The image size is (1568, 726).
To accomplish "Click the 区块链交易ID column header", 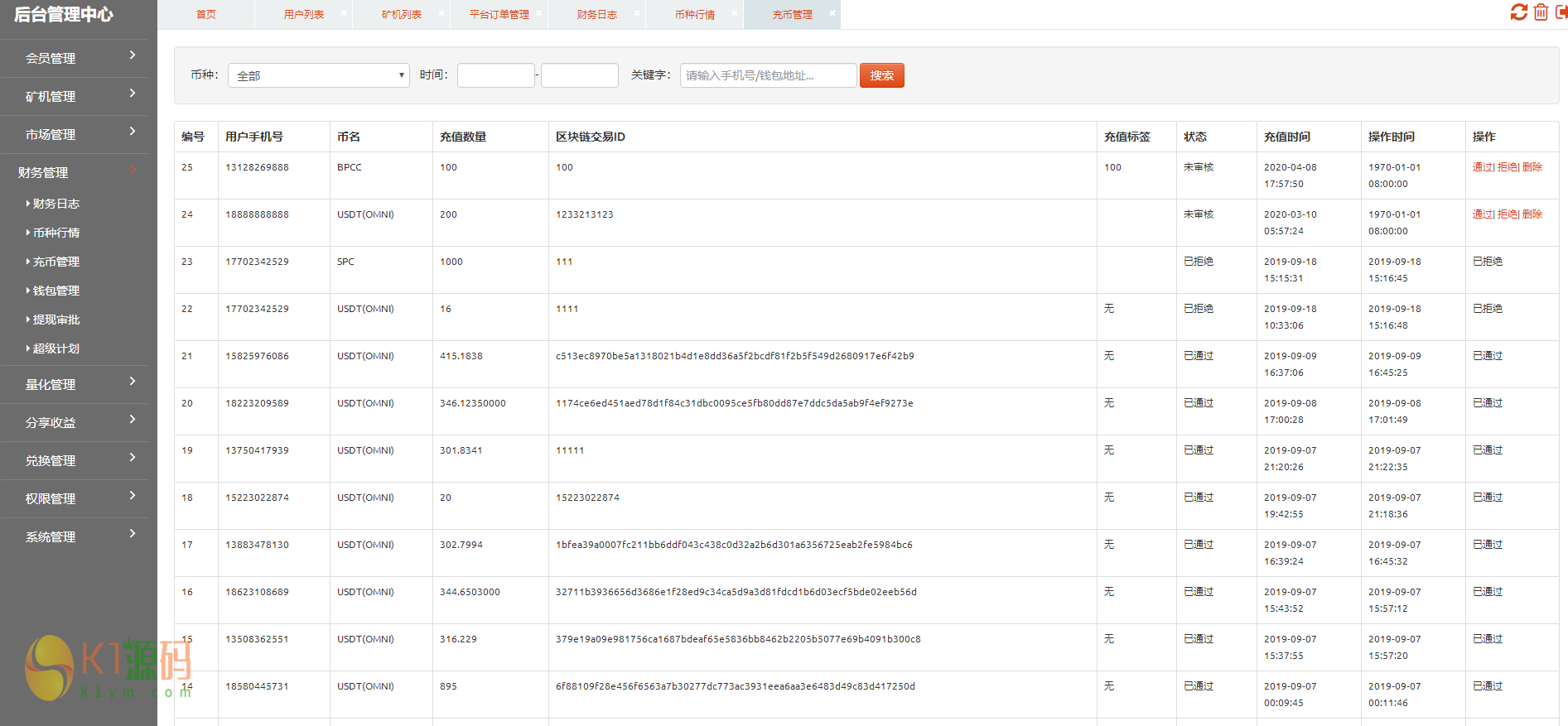I will click(x=591, y=137).
